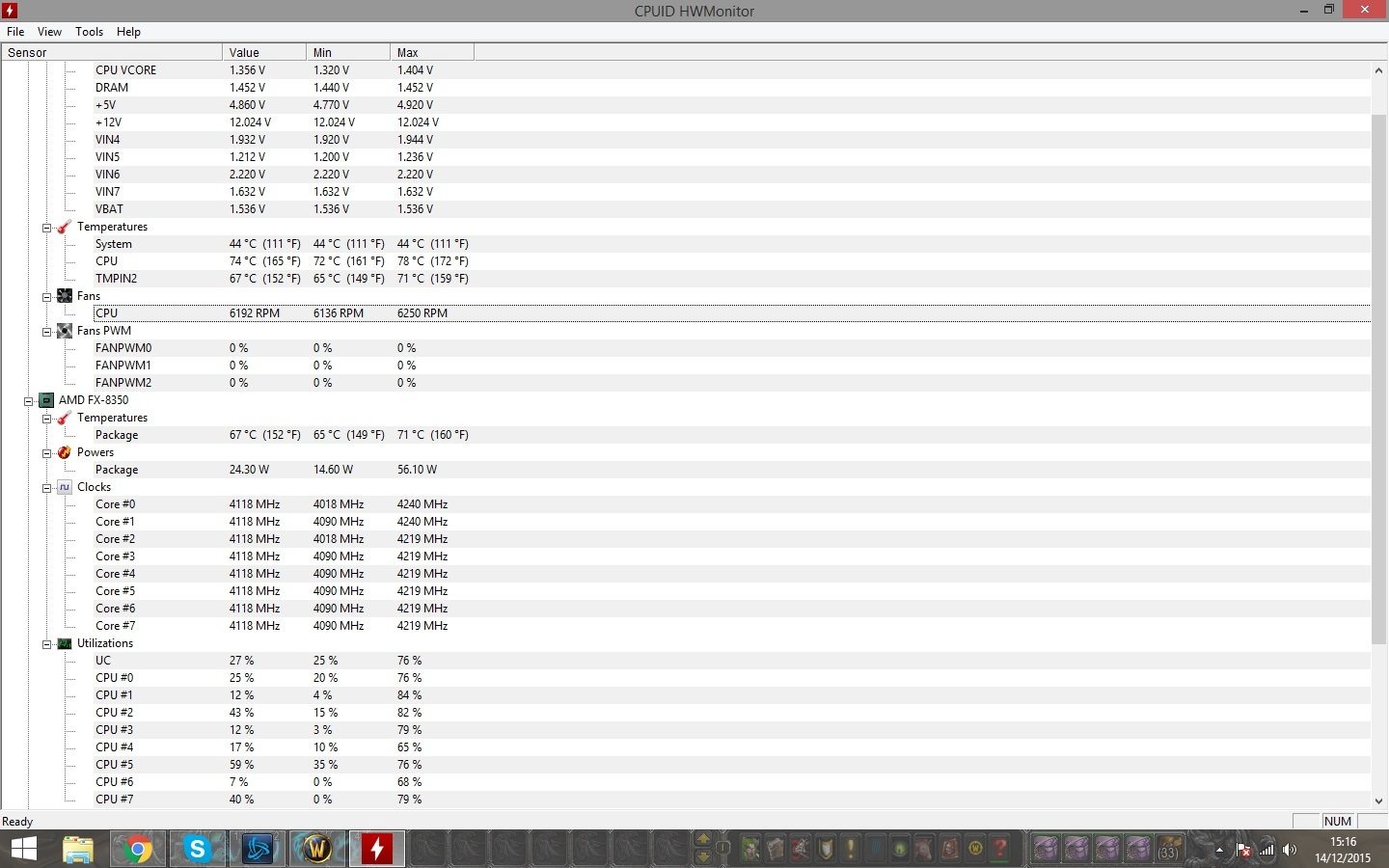The image size is (1389, 868).
Task: Collapse the Fans PWM tree node
Action: click(46, 332)
